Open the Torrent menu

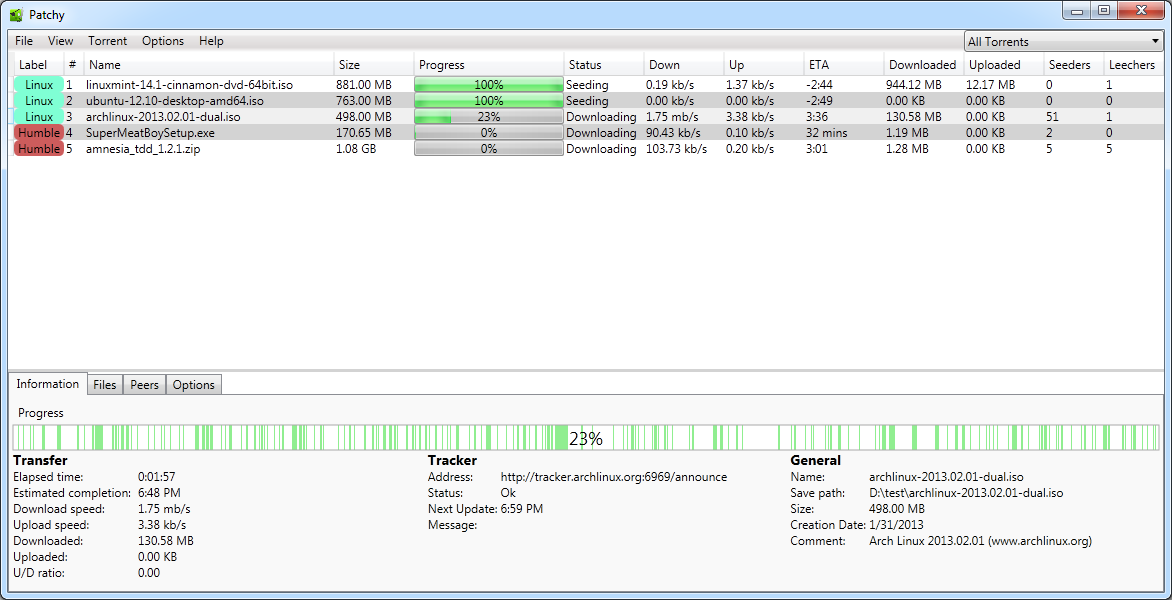pos(107,41)
